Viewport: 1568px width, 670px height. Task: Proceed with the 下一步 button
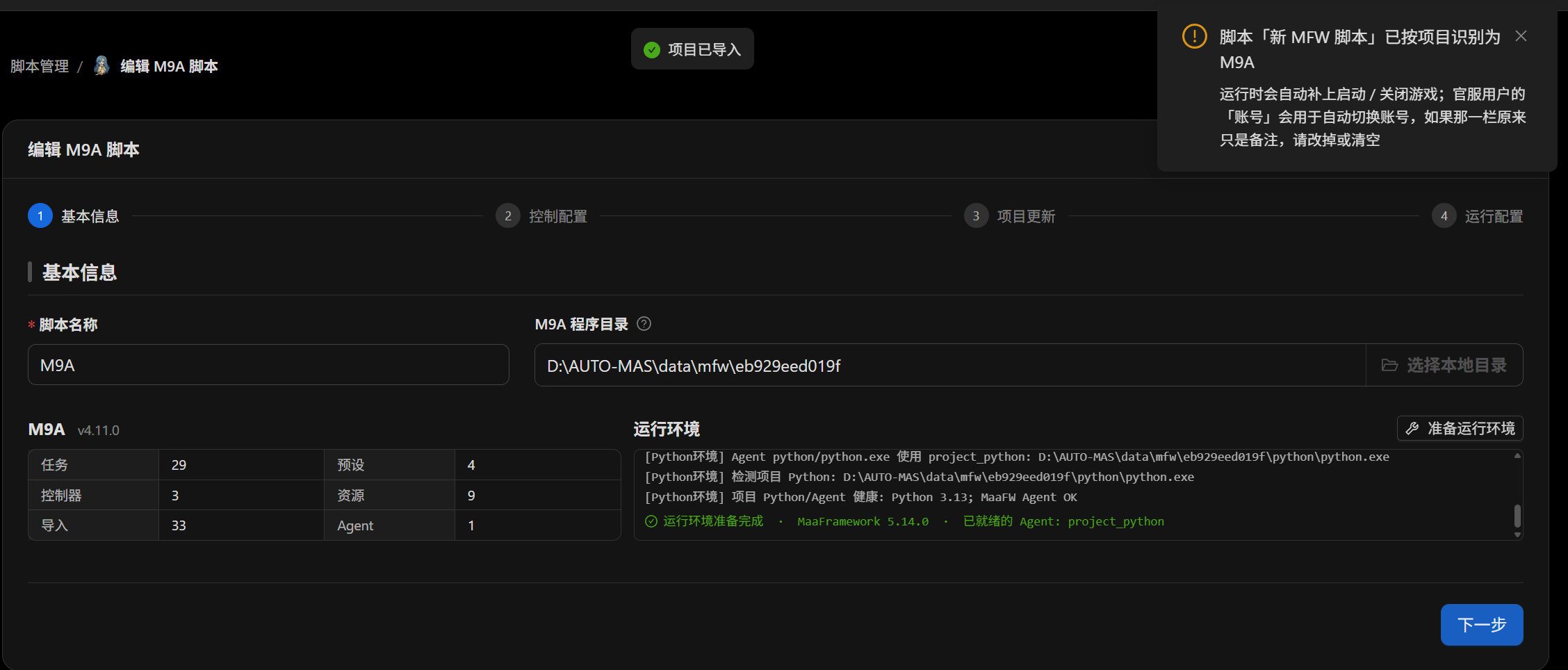[1482, 625]
